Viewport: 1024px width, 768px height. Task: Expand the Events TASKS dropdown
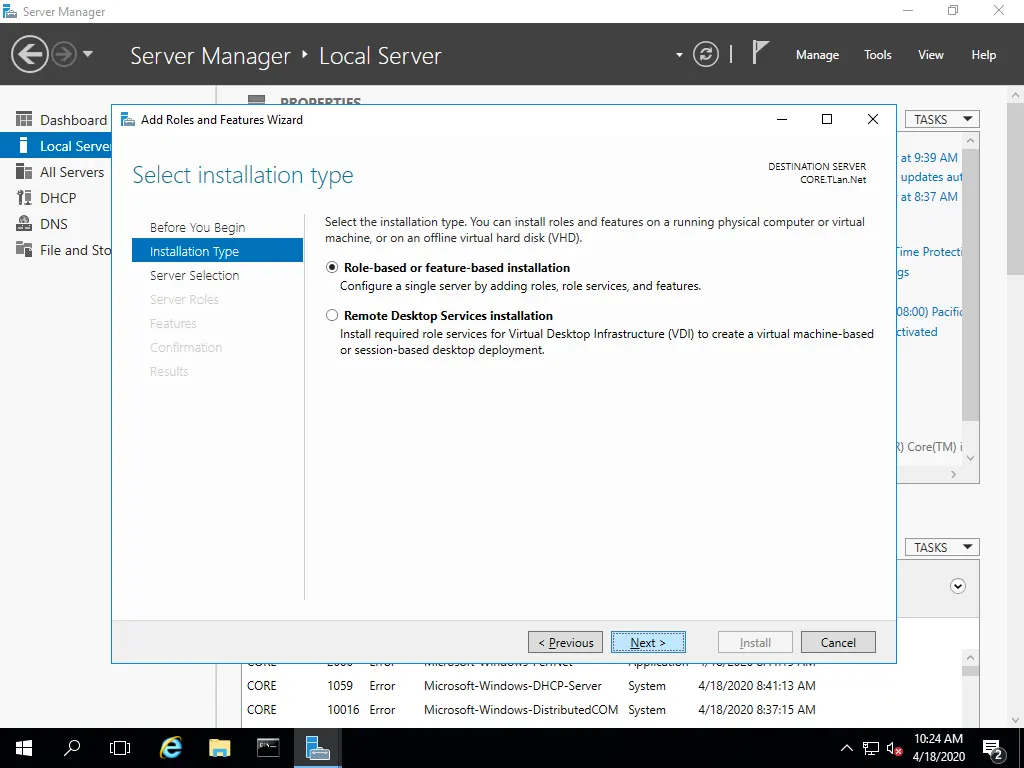(941, 547)
